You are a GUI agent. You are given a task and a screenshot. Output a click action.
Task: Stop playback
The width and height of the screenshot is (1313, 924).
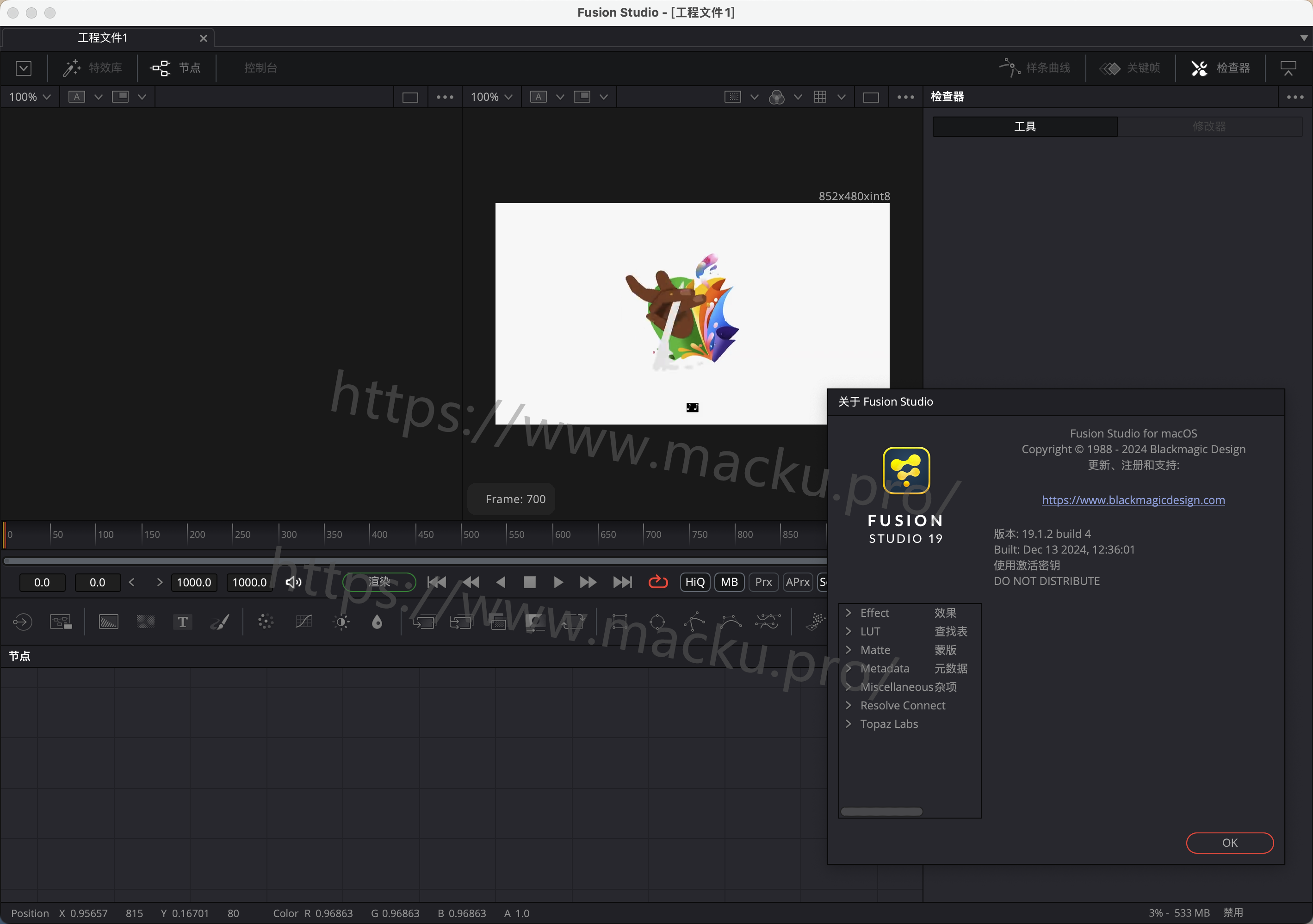point(530,581)
